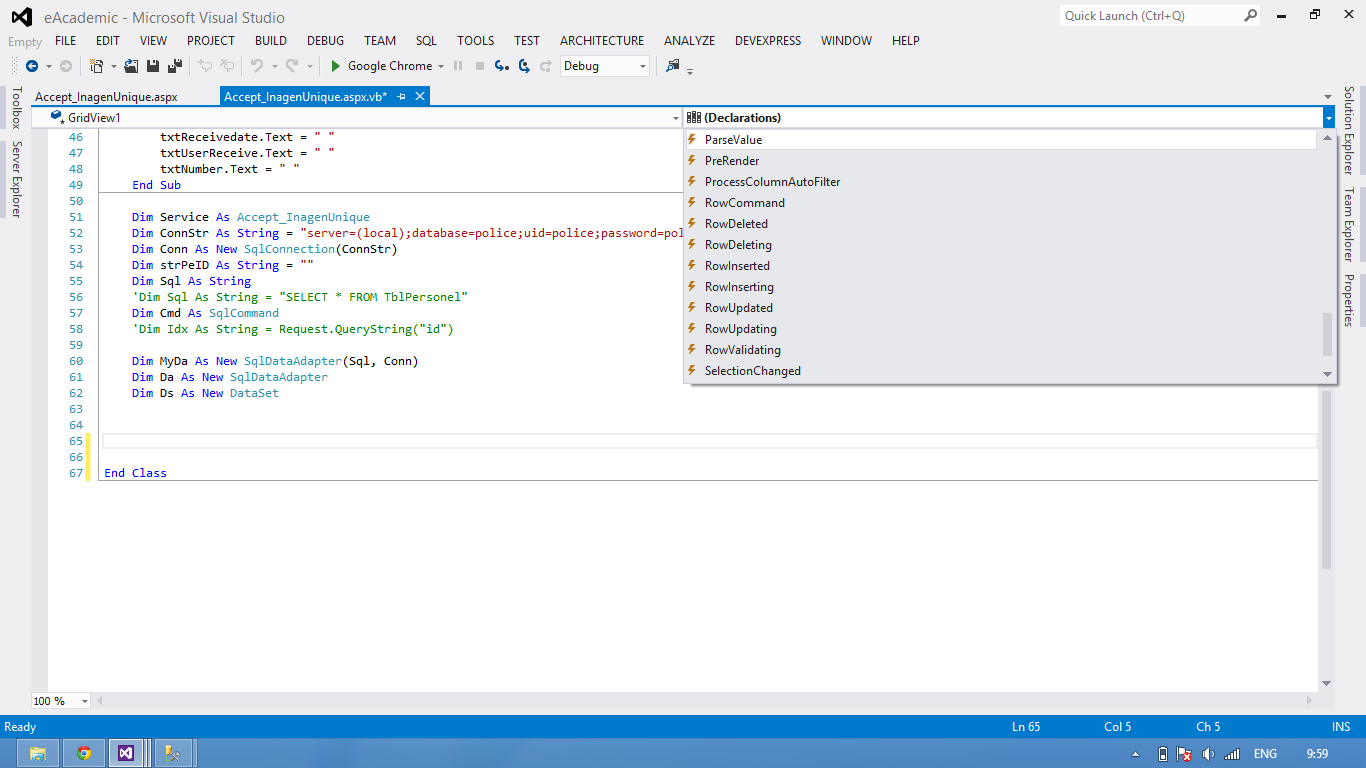
Task: Expand the GridView1 class name dropdown
Action: point(675,118)
